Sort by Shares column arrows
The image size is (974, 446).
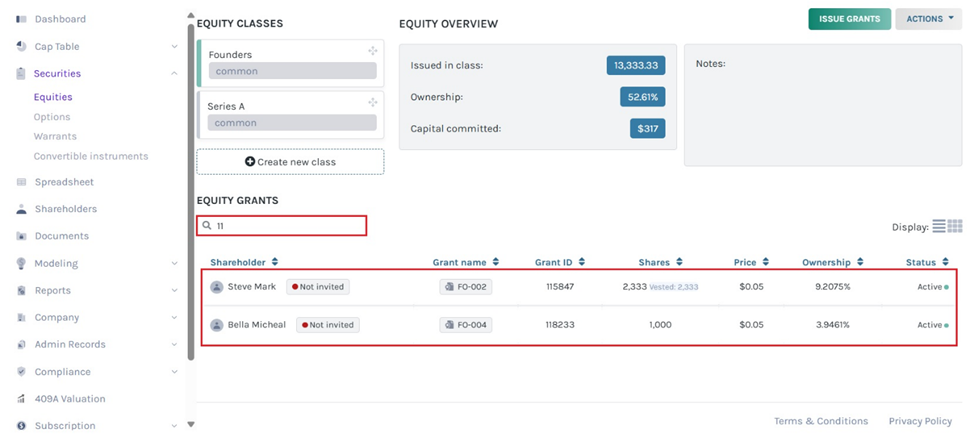click(x=679, y=262)
